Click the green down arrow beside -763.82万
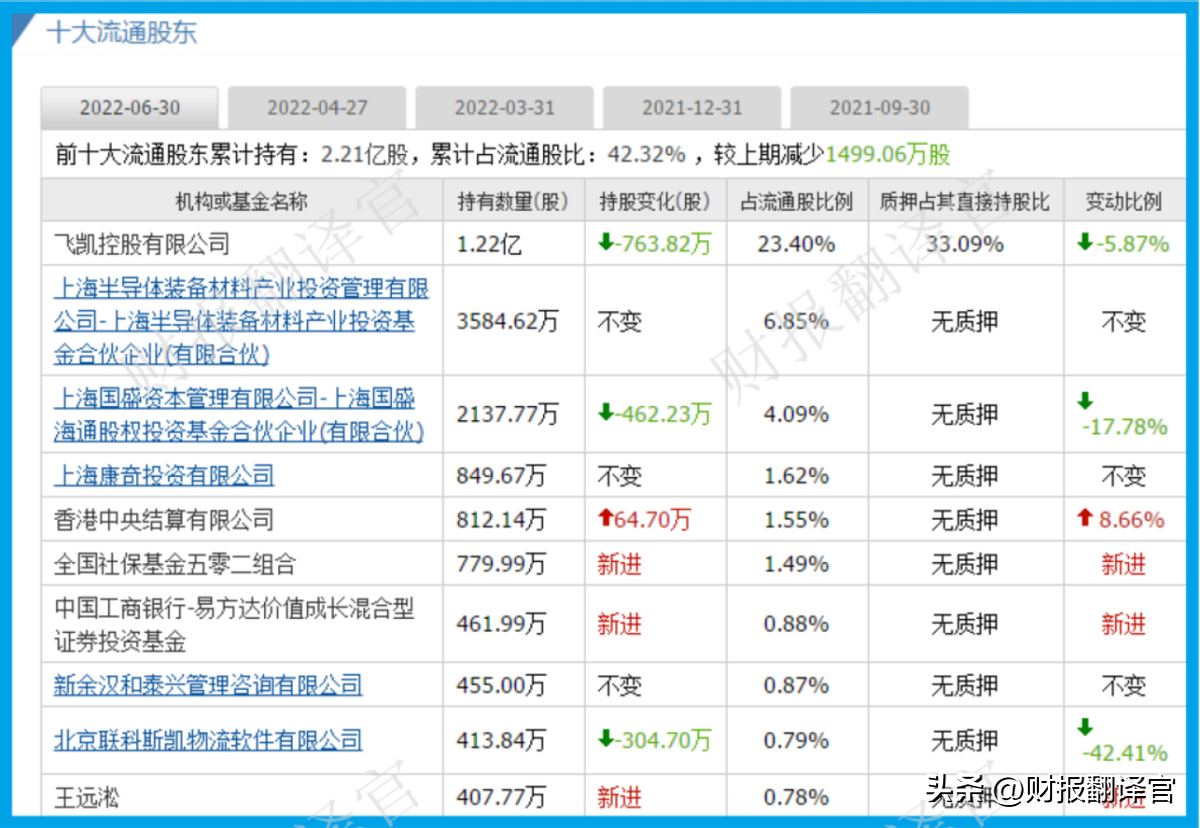 coord(606,243)
